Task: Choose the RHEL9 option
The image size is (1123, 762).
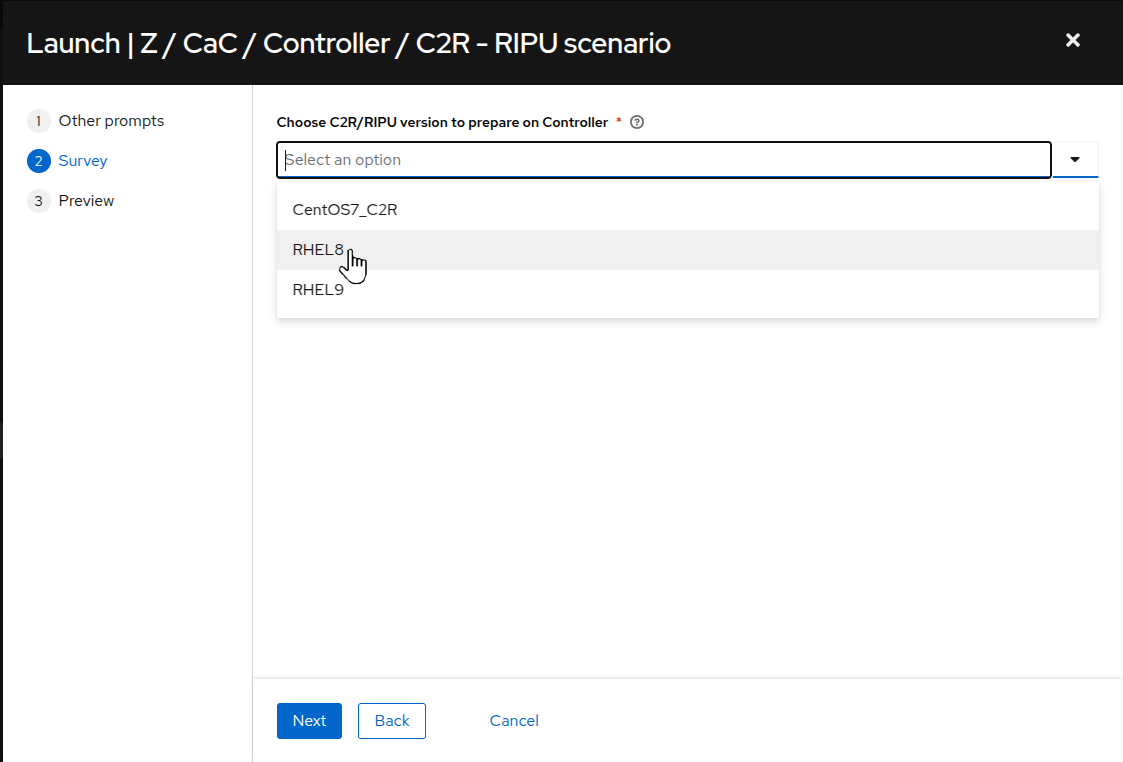Action: [x=688, y=290]
